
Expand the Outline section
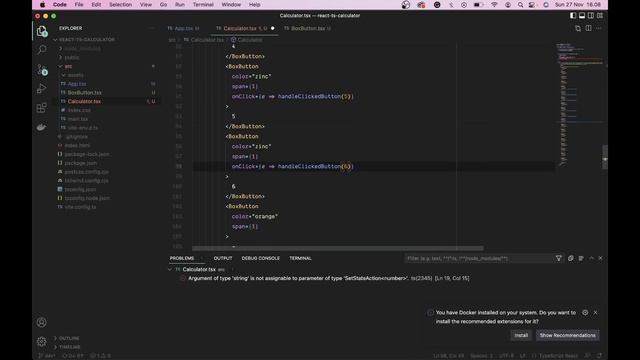point(56,338)
